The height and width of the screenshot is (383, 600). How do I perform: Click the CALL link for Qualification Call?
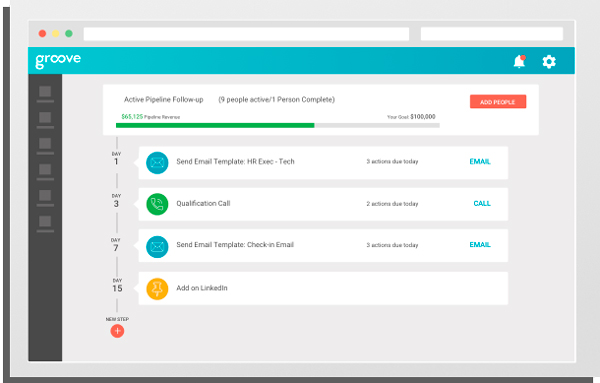(x=482, y=204)
